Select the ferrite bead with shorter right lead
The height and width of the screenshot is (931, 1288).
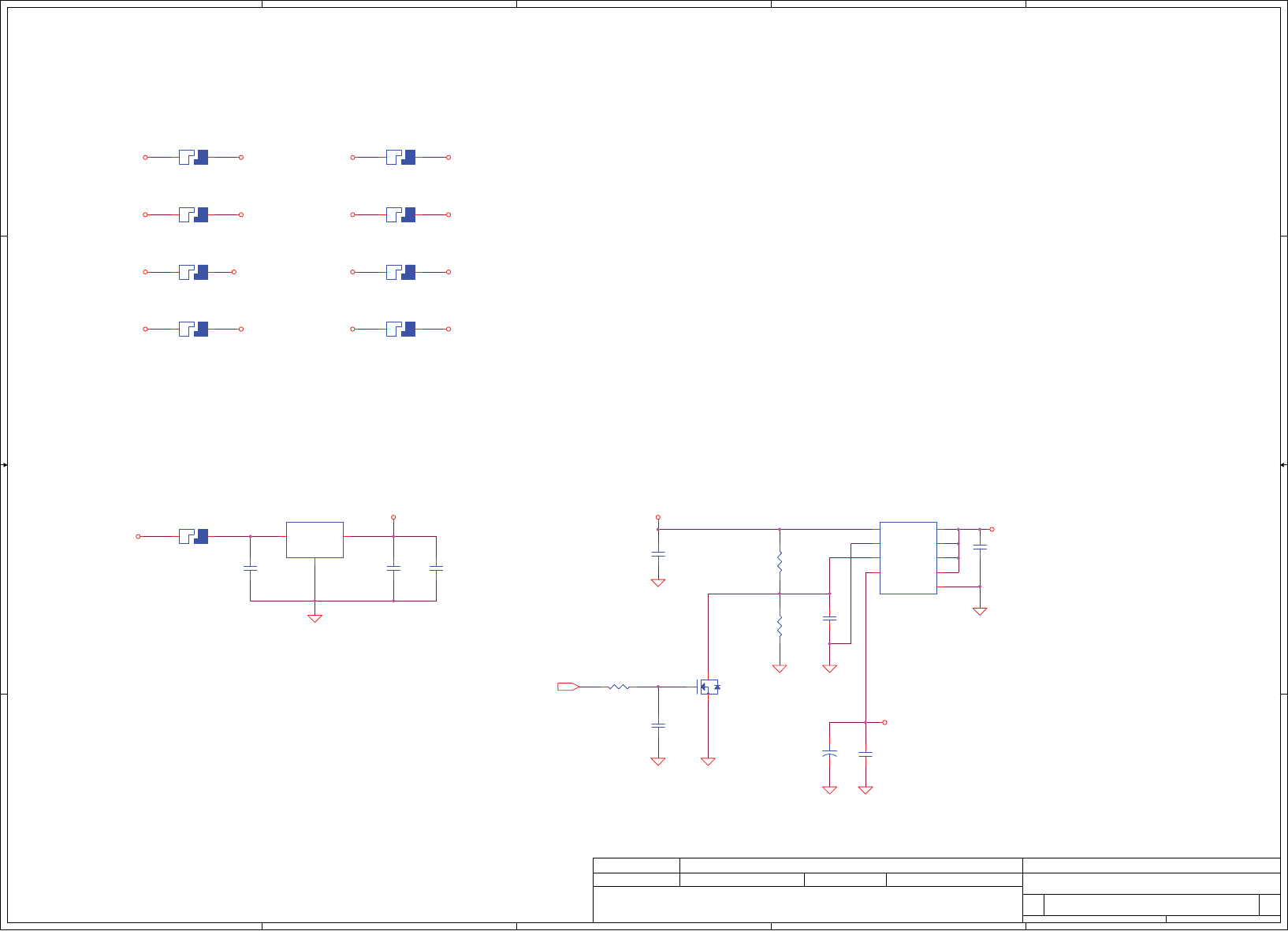[x=193, y=272]
